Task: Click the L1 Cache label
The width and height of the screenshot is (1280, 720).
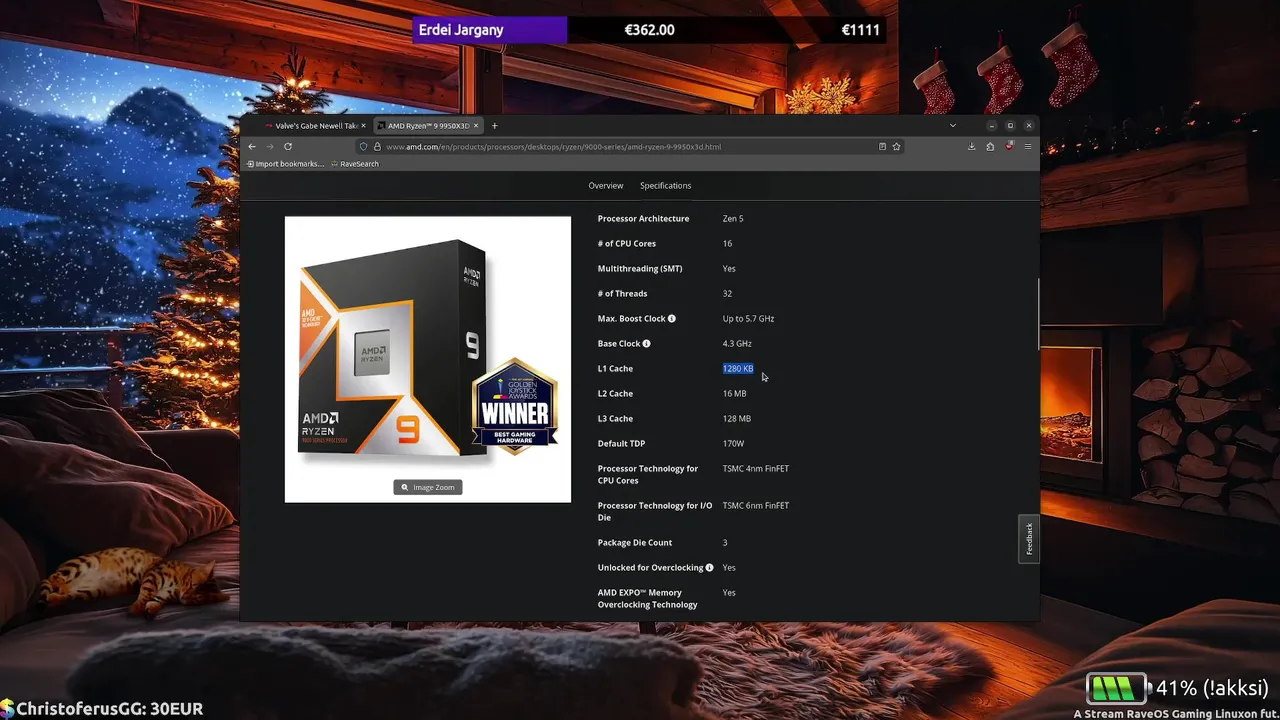Action: point(615,368)
